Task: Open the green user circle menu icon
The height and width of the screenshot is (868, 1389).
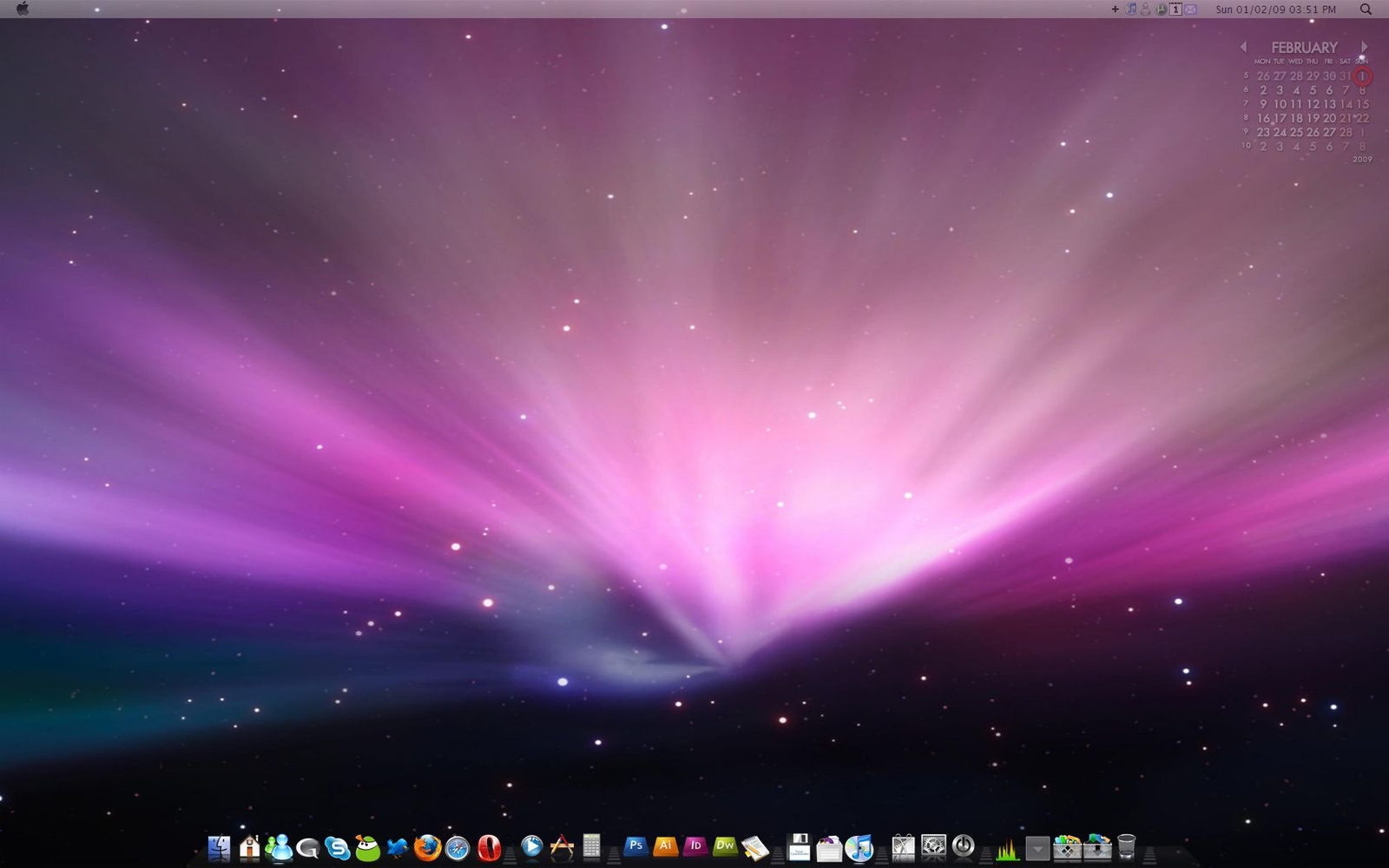Action: (1162, 10)
